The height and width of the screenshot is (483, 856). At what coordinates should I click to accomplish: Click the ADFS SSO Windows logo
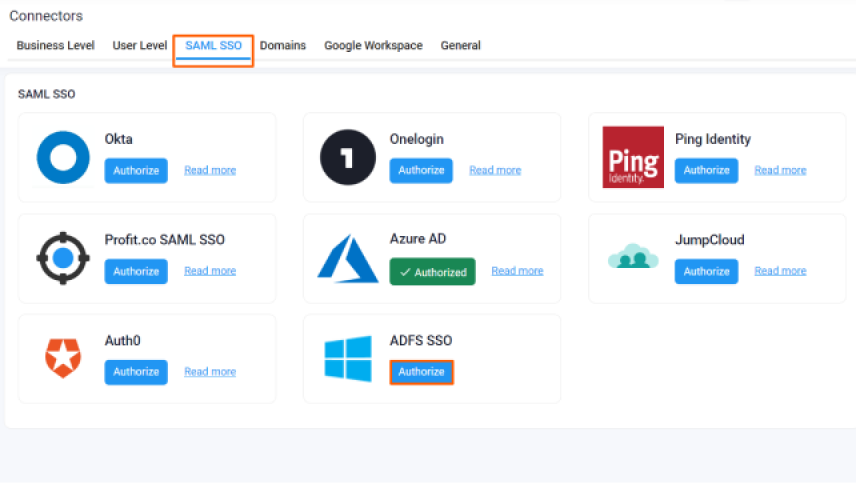tap(348, 359)
